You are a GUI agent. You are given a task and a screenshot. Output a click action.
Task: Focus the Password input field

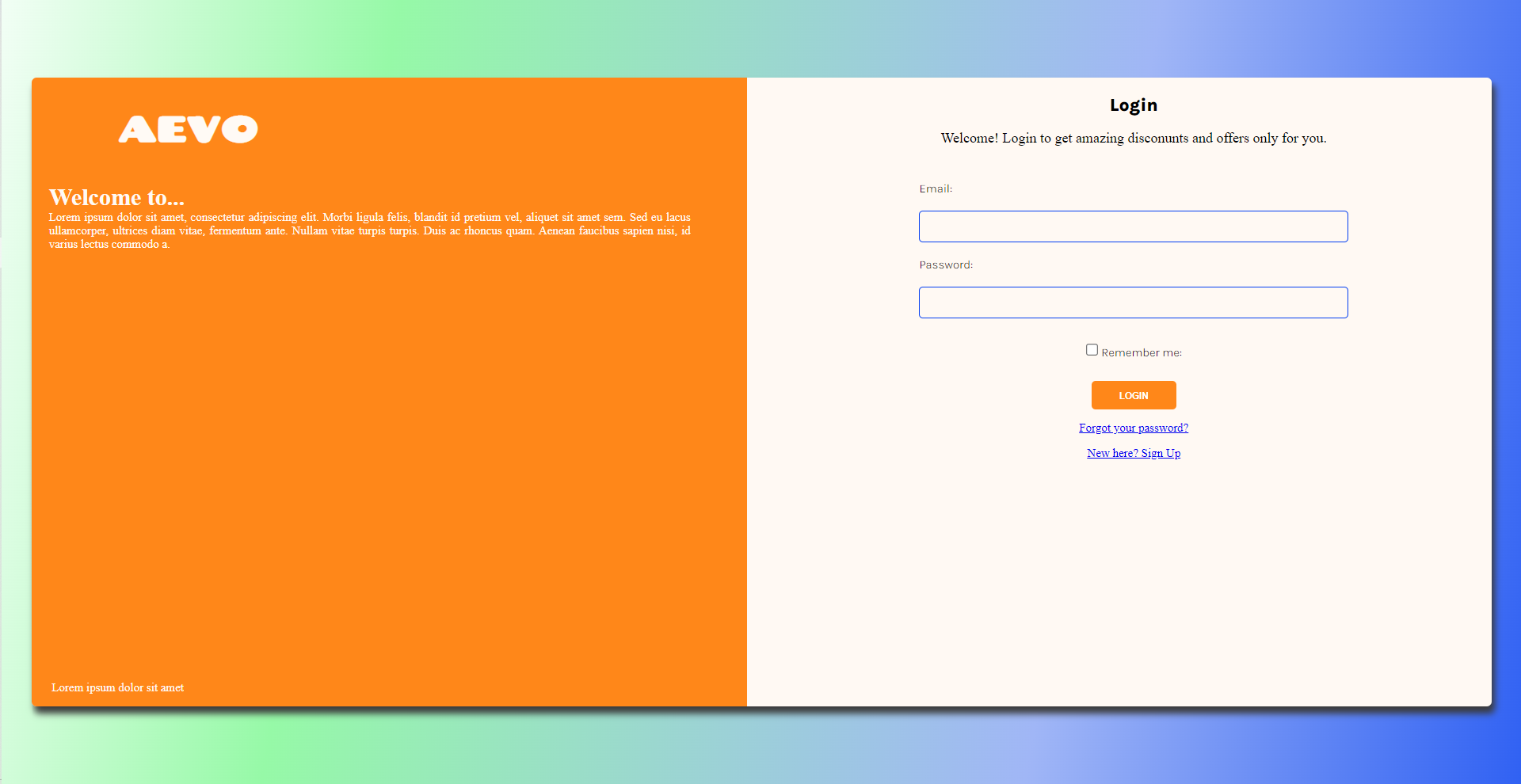click(1133, 303)
